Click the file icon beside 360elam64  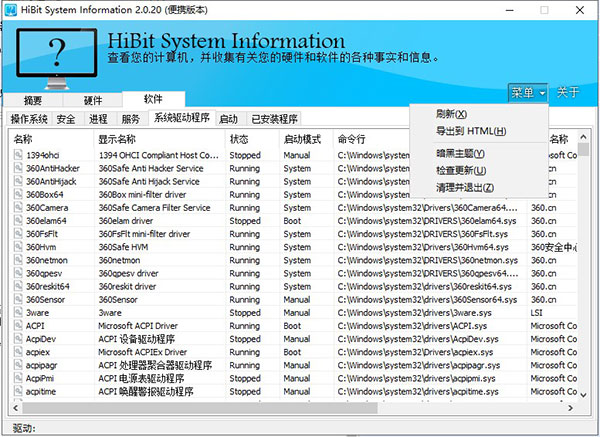(x=18, y=220)
